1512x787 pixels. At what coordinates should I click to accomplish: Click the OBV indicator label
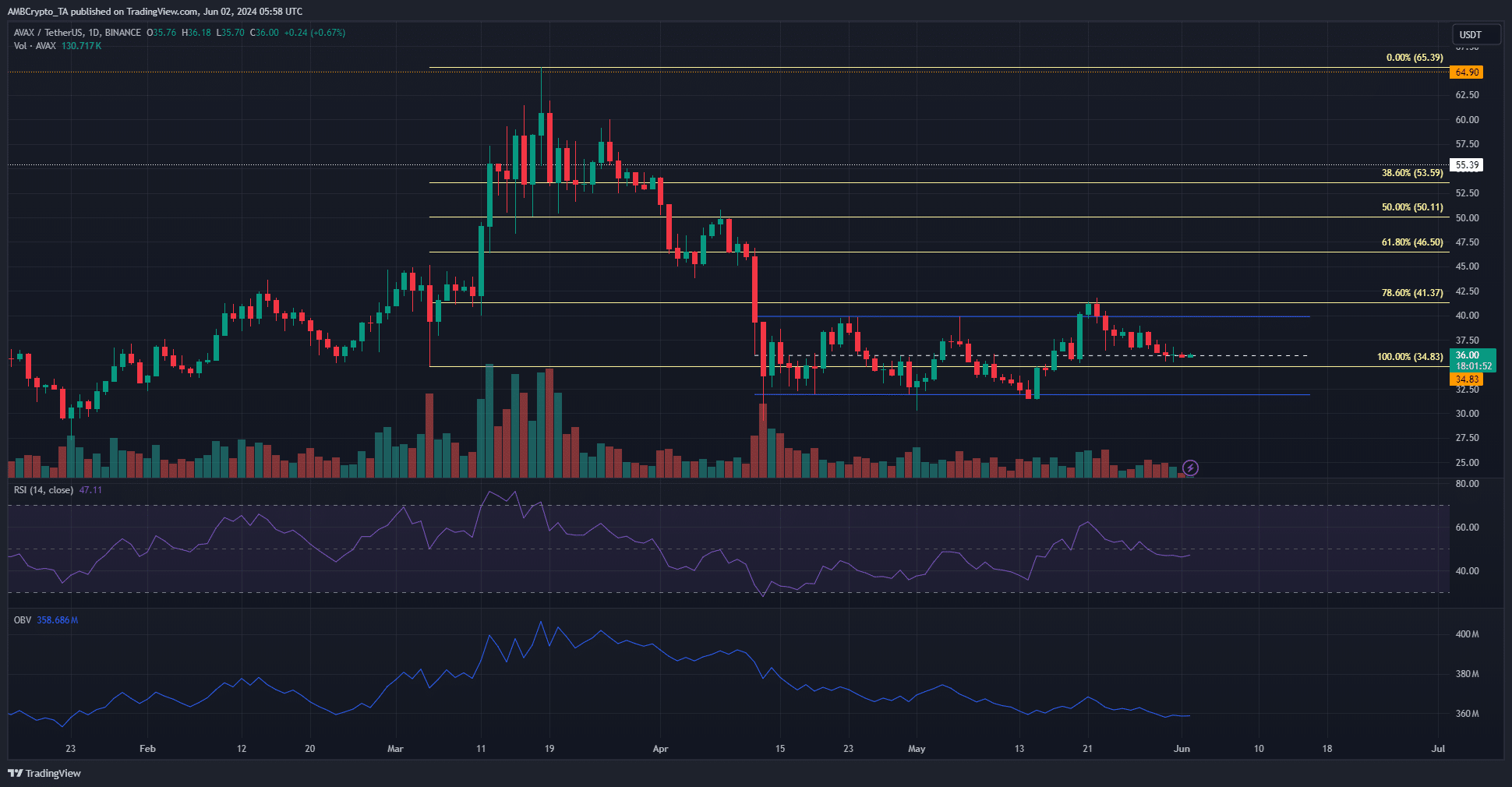pos(23,620)
